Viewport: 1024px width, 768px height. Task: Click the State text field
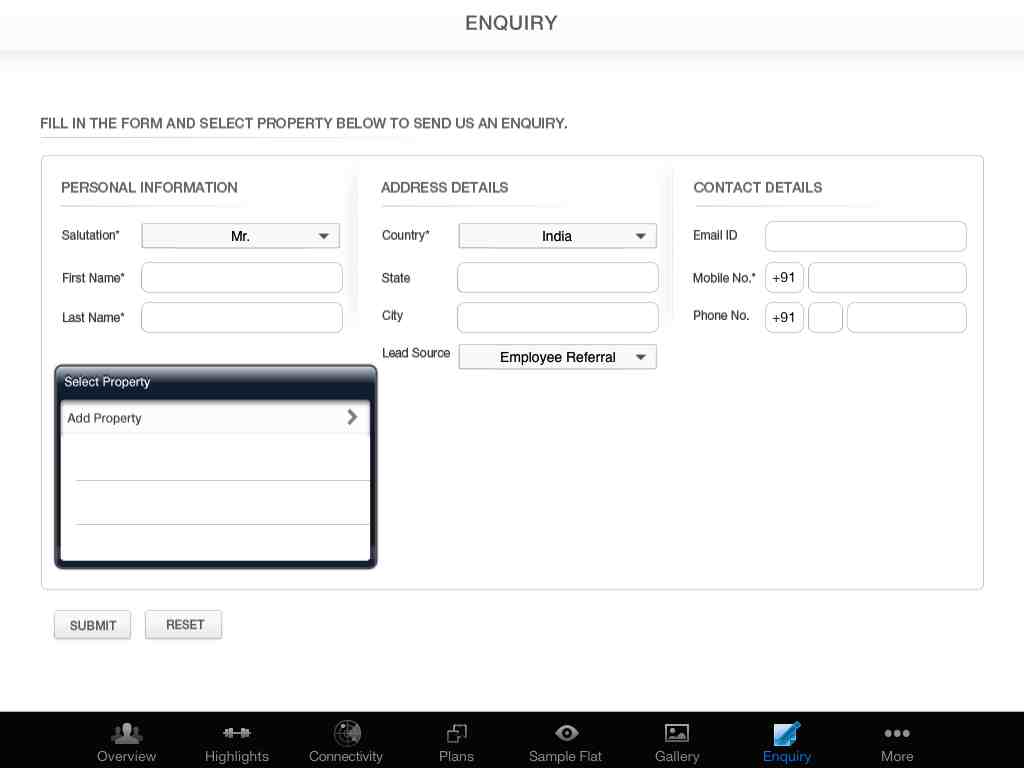tap(558, 278)
